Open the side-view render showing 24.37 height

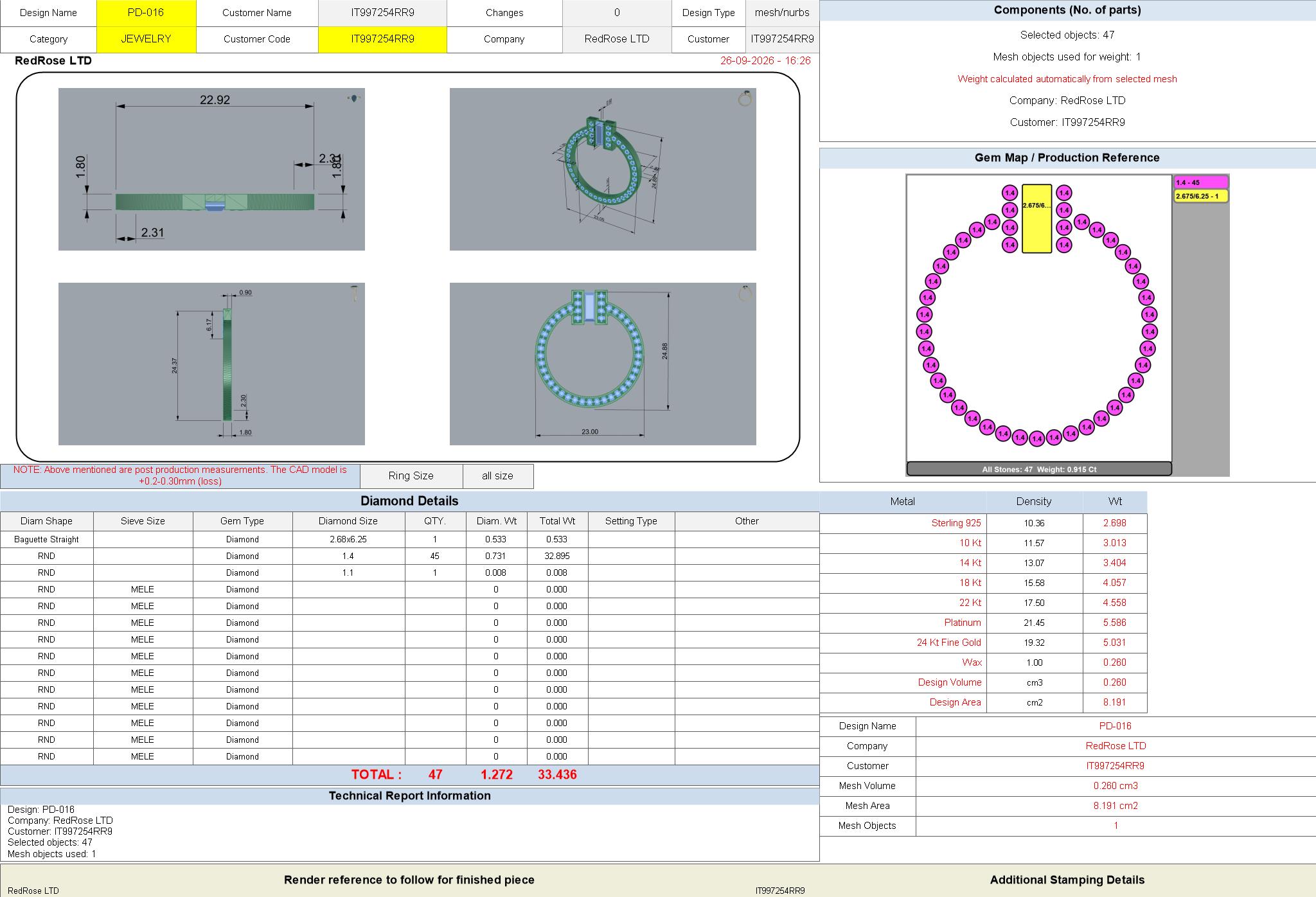211,364
